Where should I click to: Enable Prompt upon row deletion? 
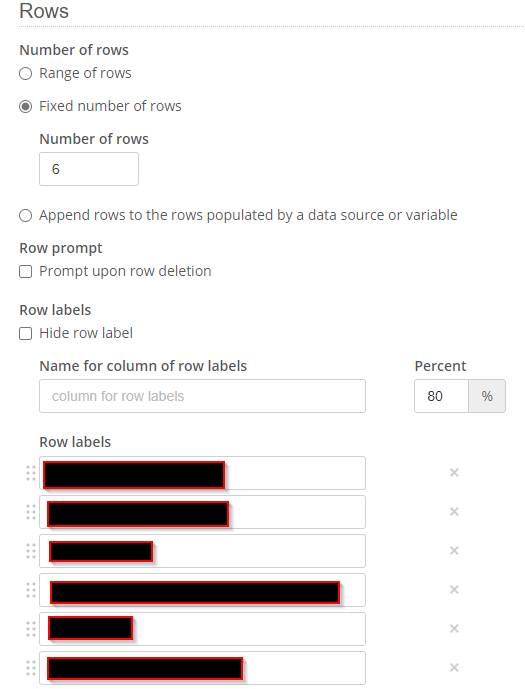(x=25, y=272)
